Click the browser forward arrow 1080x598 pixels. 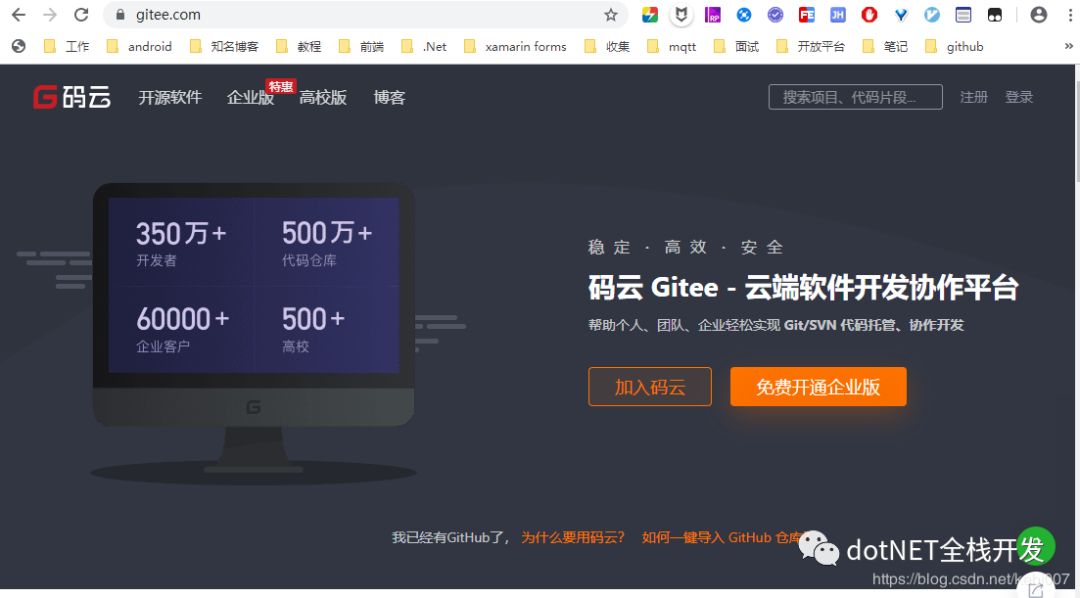tap(50, 14)
